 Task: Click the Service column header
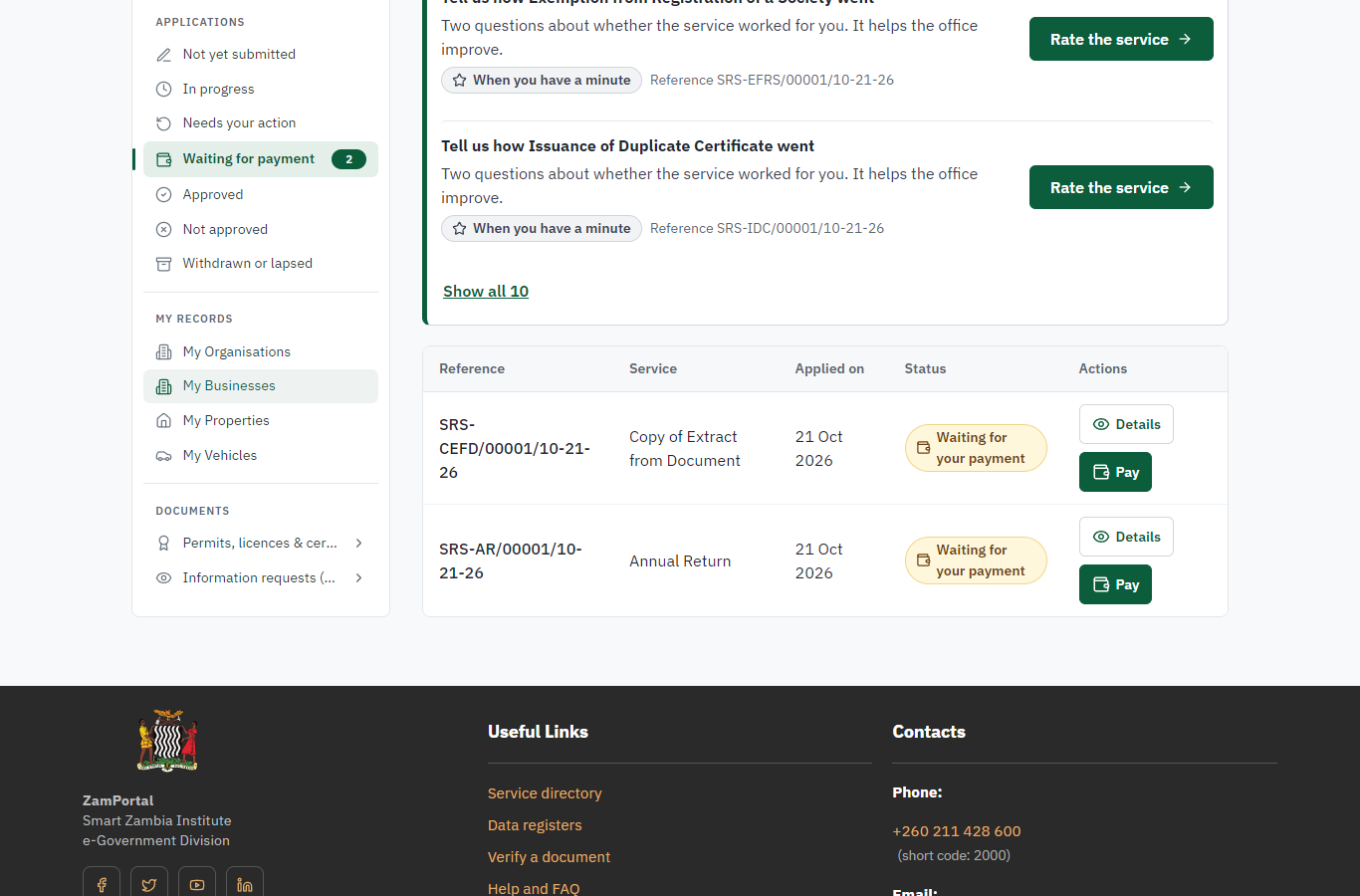pos(653,369)
